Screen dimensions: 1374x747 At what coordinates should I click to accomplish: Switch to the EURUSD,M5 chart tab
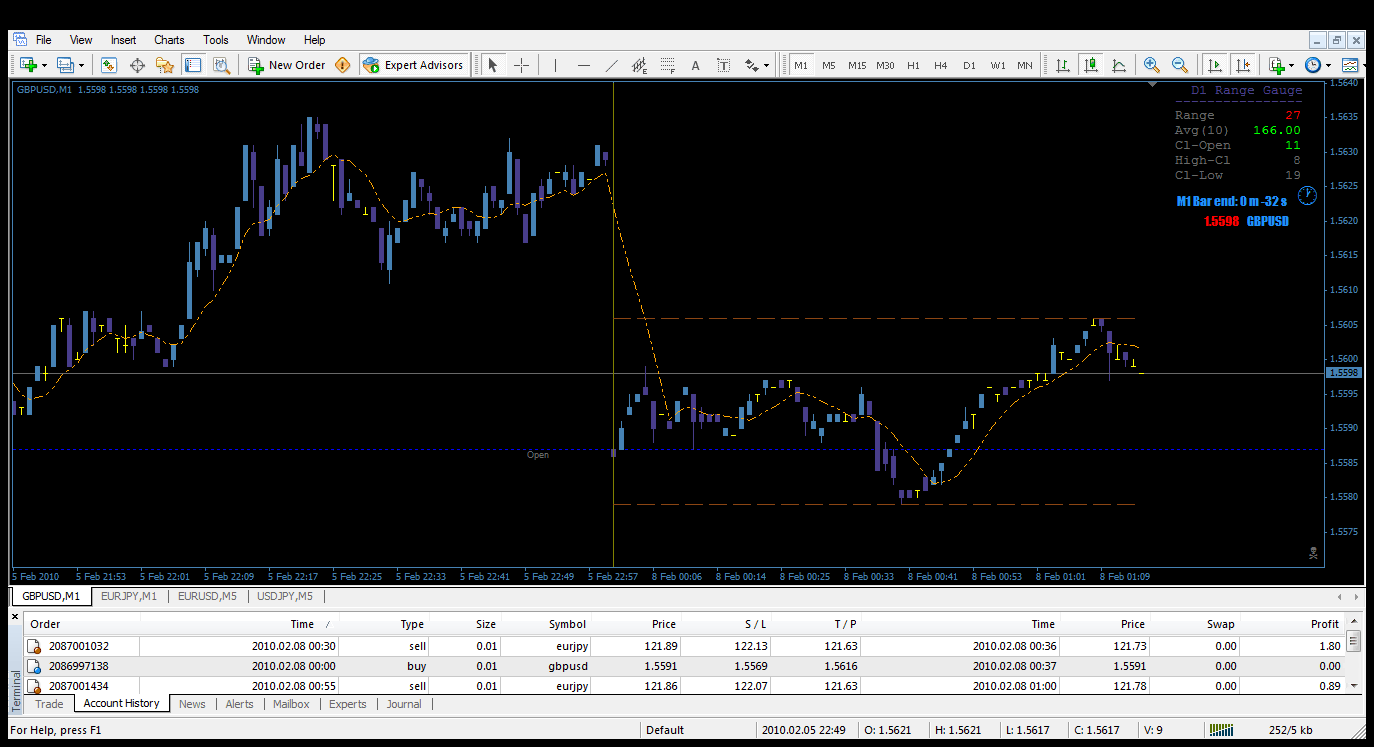(208, 597)
